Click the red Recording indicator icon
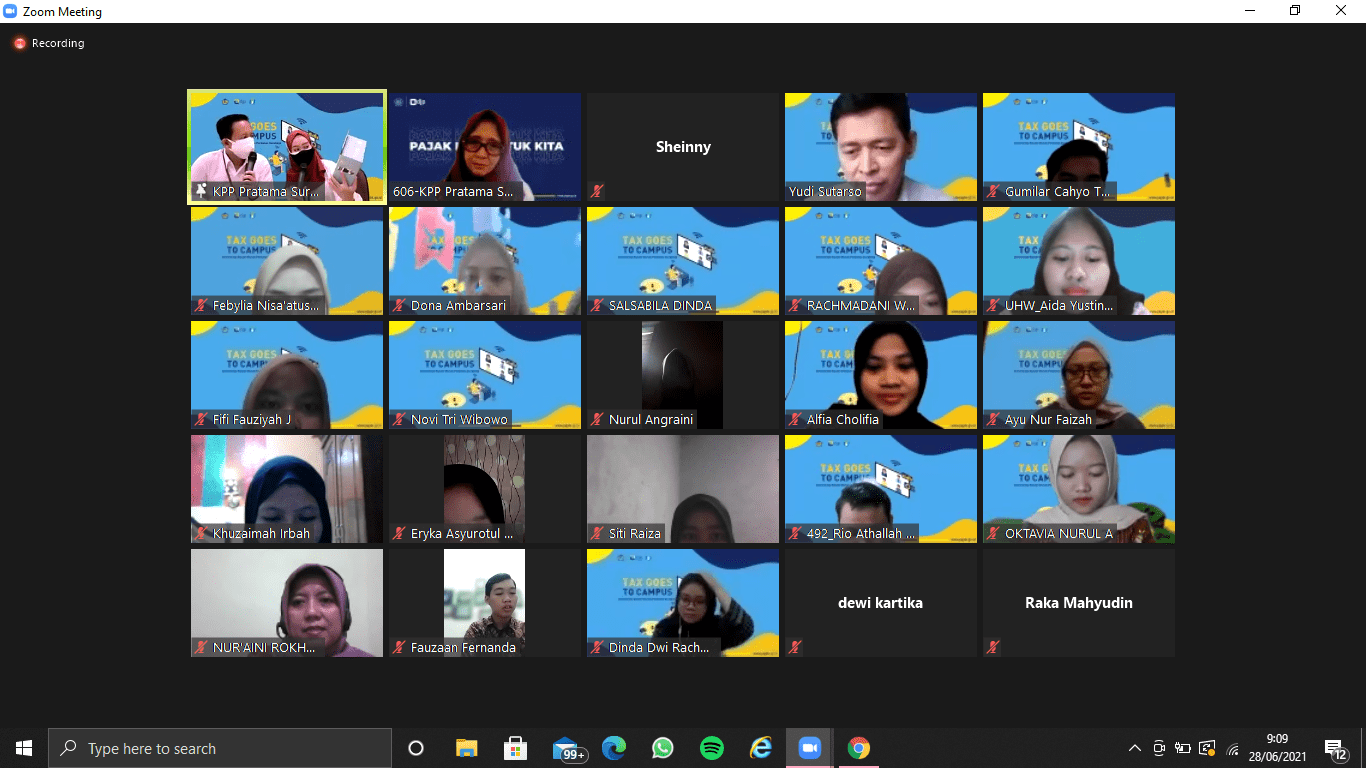This screenshot has width=1366, height=768. click(19, 43)
